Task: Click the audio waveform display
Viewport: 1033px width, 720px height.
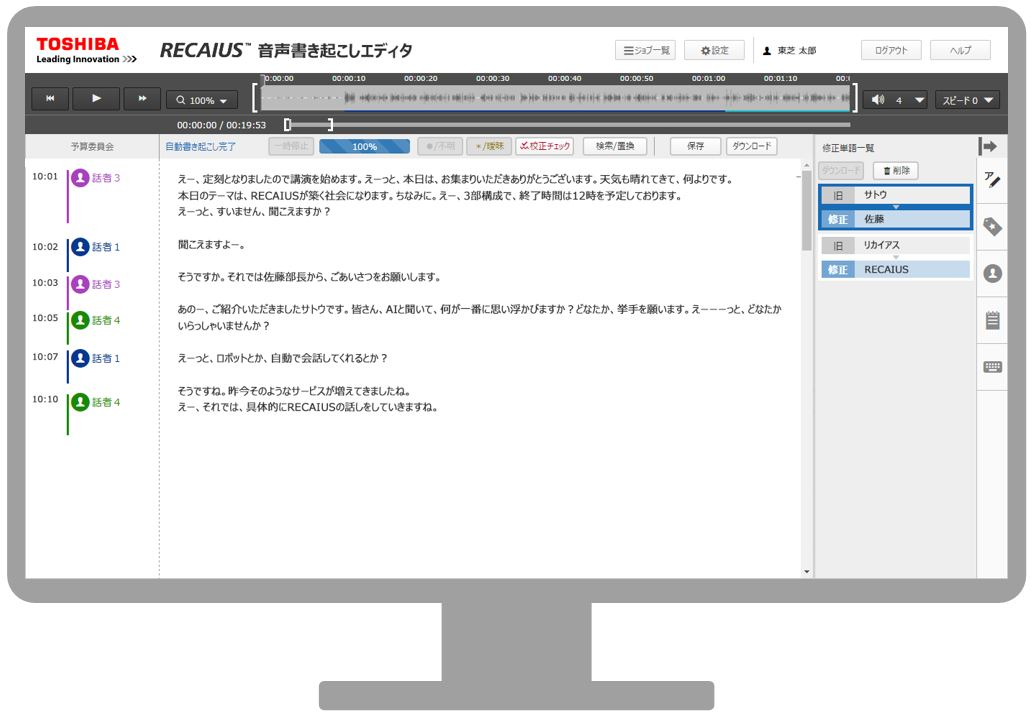Action: pyautogui.click(x=555, y=98)
